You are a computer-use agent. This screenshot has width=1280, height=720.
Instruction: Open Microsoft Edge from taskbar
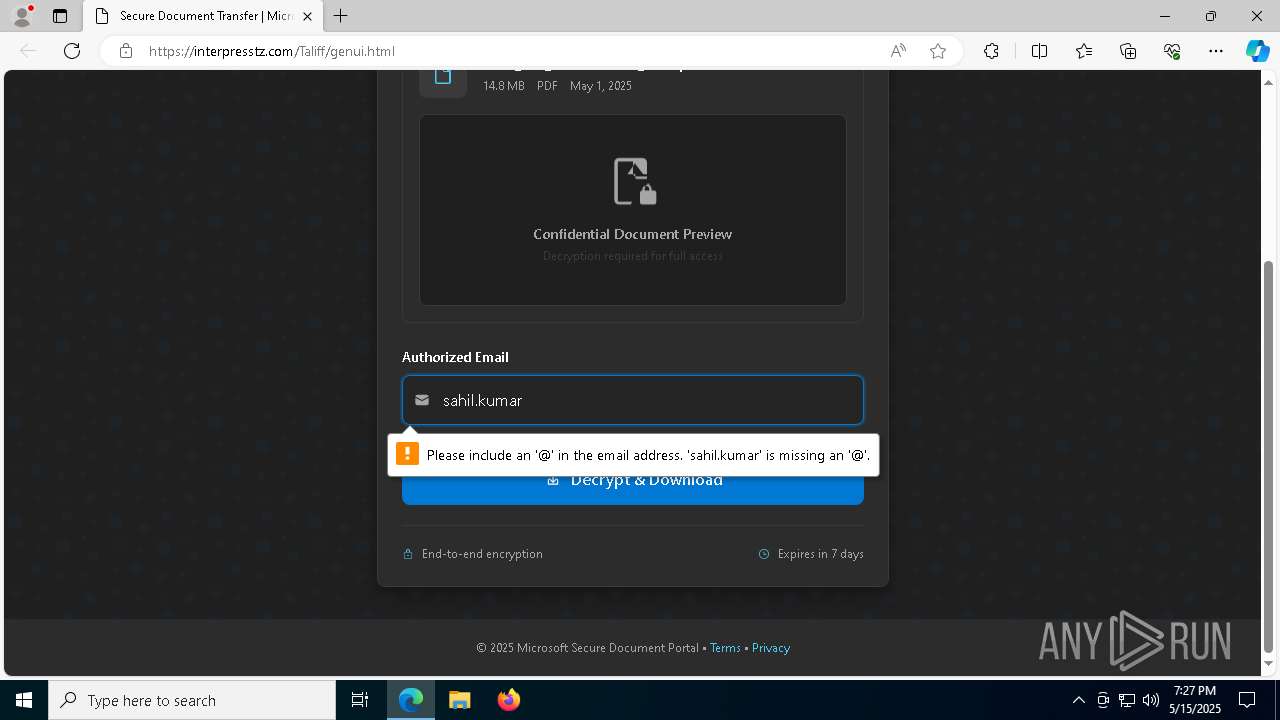tap(411, 700)
